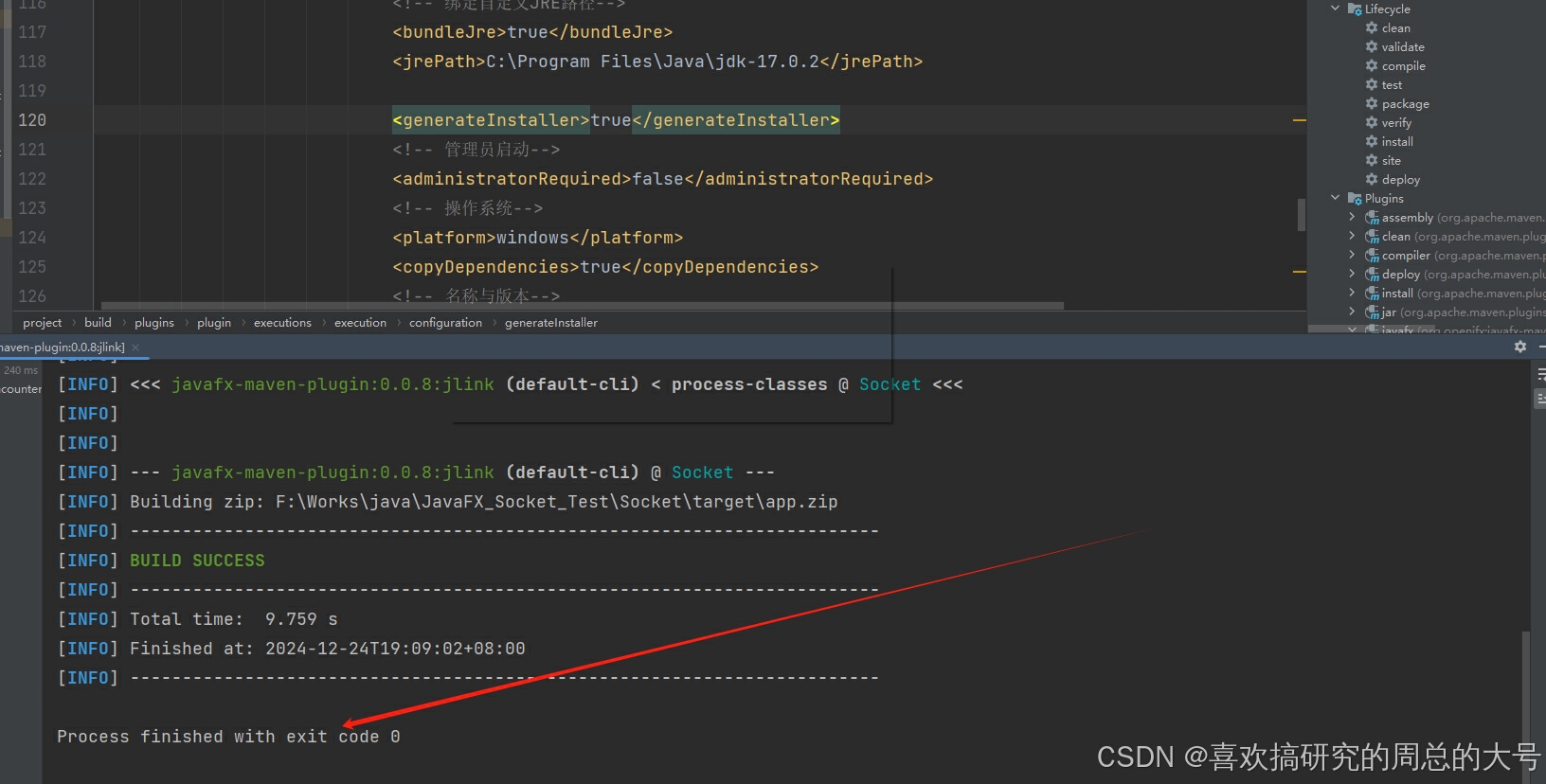The width and height of the screenshot is (1546, 784).
Task: Click the compile lifecycle gear icon
Action: pos(1372,65)
